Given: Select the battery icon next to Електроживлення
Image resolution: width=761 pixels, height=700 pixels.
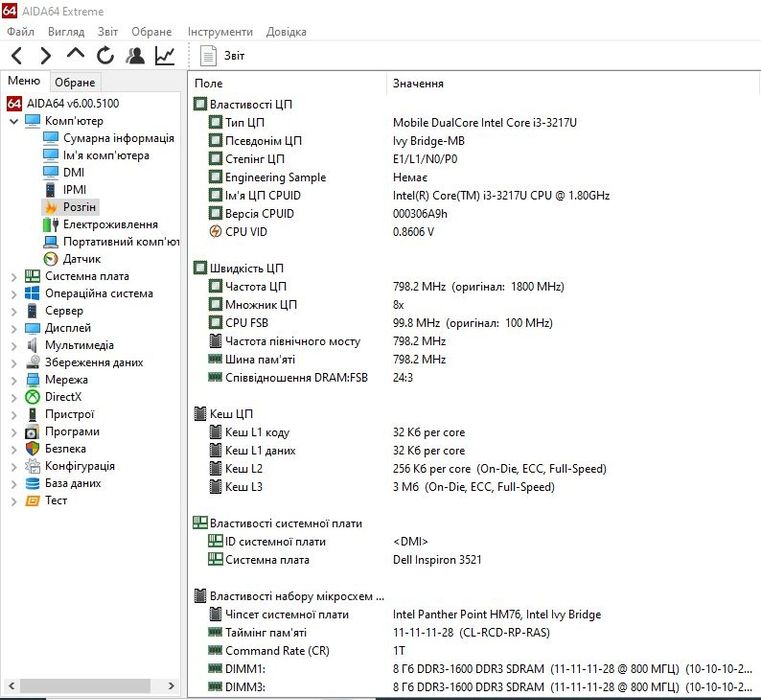Looking at the screenshot, I should pyautogui.click(x=50, y=224).
